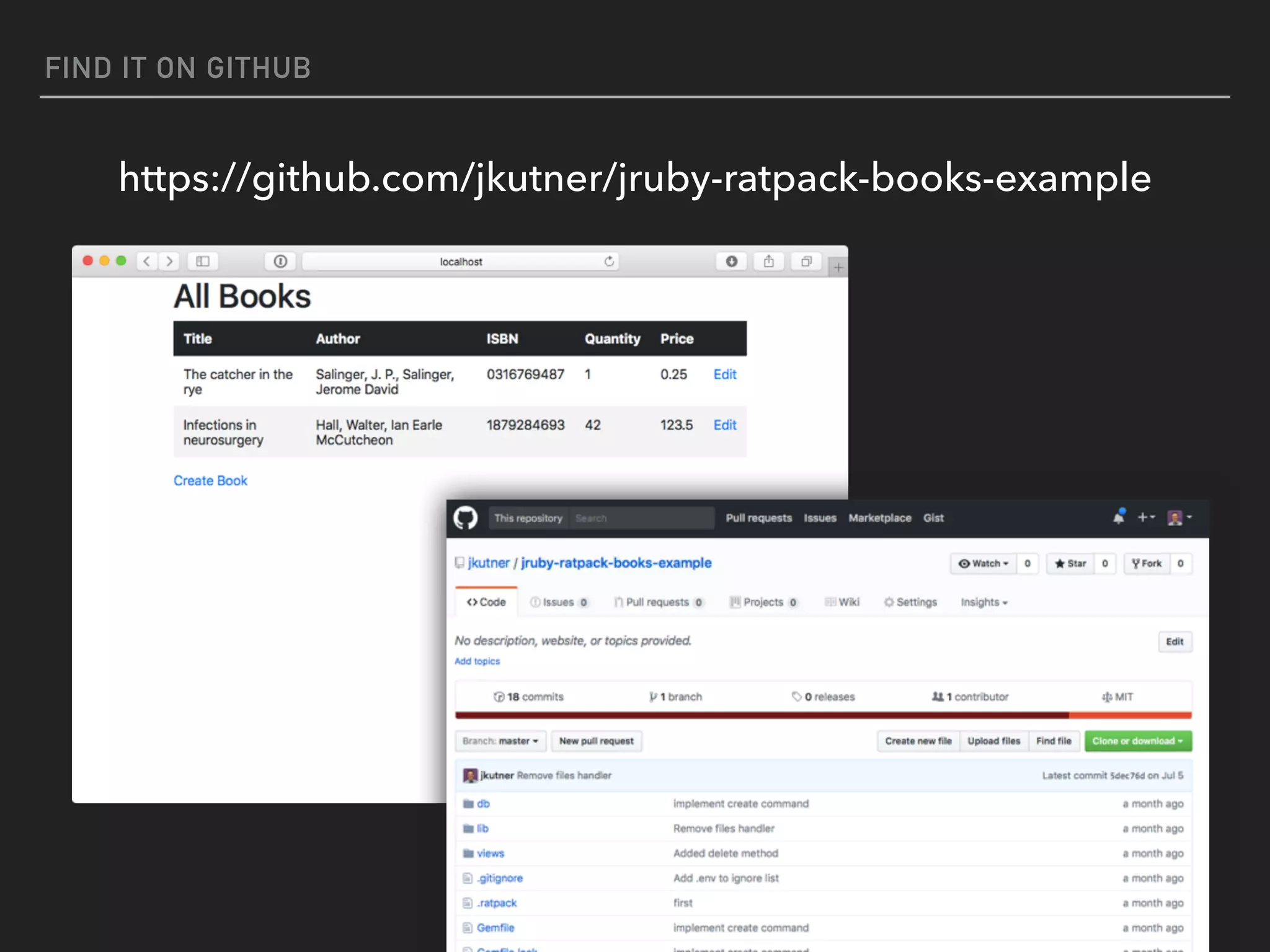This screenshot has width=1270, height=952.
Task: Expand Clone or download dropdown
Action: click(x=1138, y=741)
